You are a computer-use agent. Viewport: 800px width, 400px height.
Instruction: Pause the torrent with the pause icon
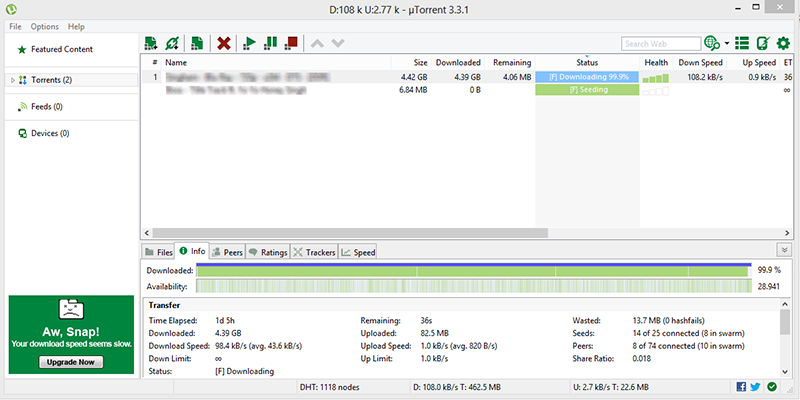pyautogui.click(x=270, y=43)
